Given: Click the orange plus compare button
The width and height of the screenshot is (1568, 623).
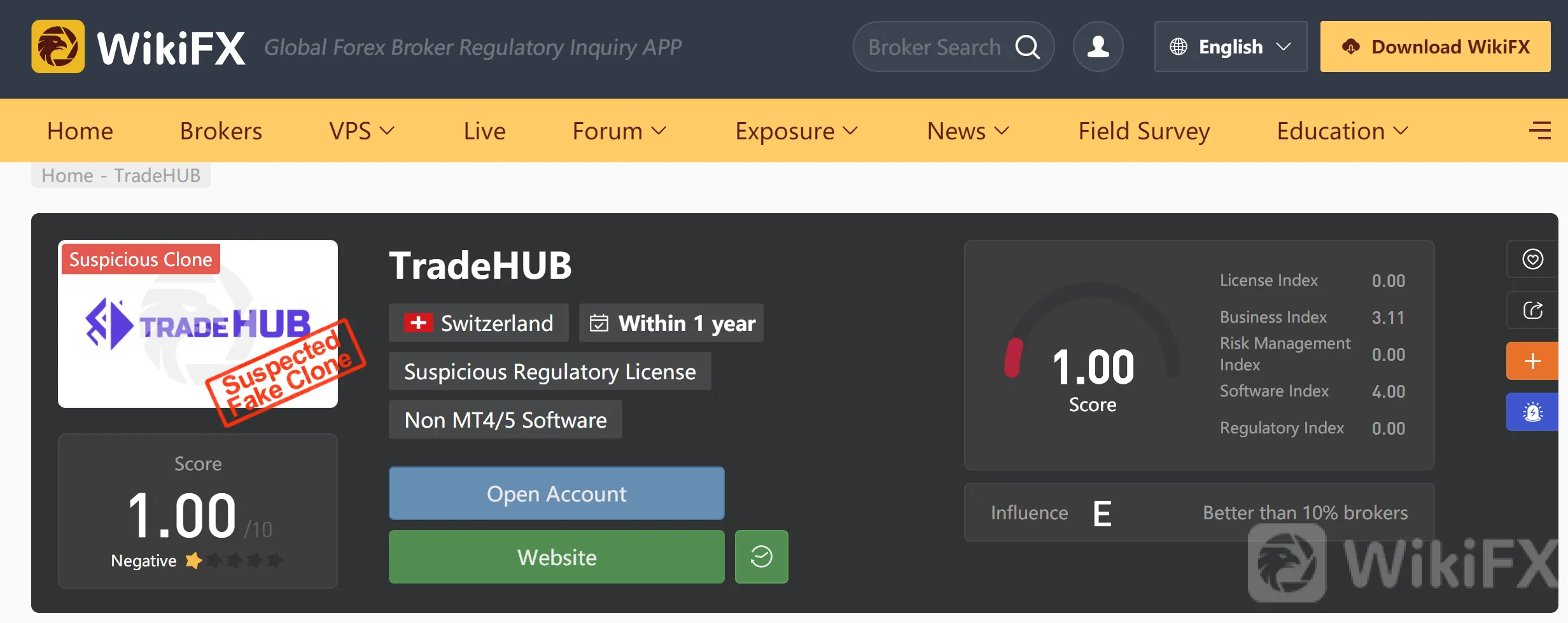Looking at the screenshot, I should tap(1532, 361).
